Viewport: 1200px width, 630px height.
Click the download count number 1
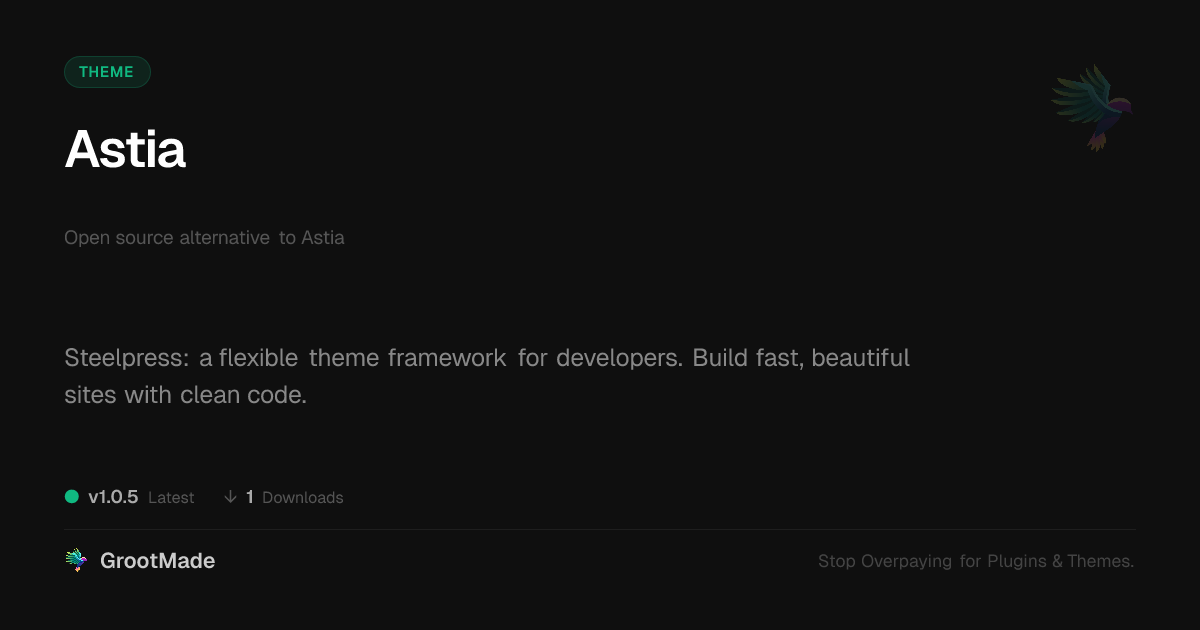point(250,497)
